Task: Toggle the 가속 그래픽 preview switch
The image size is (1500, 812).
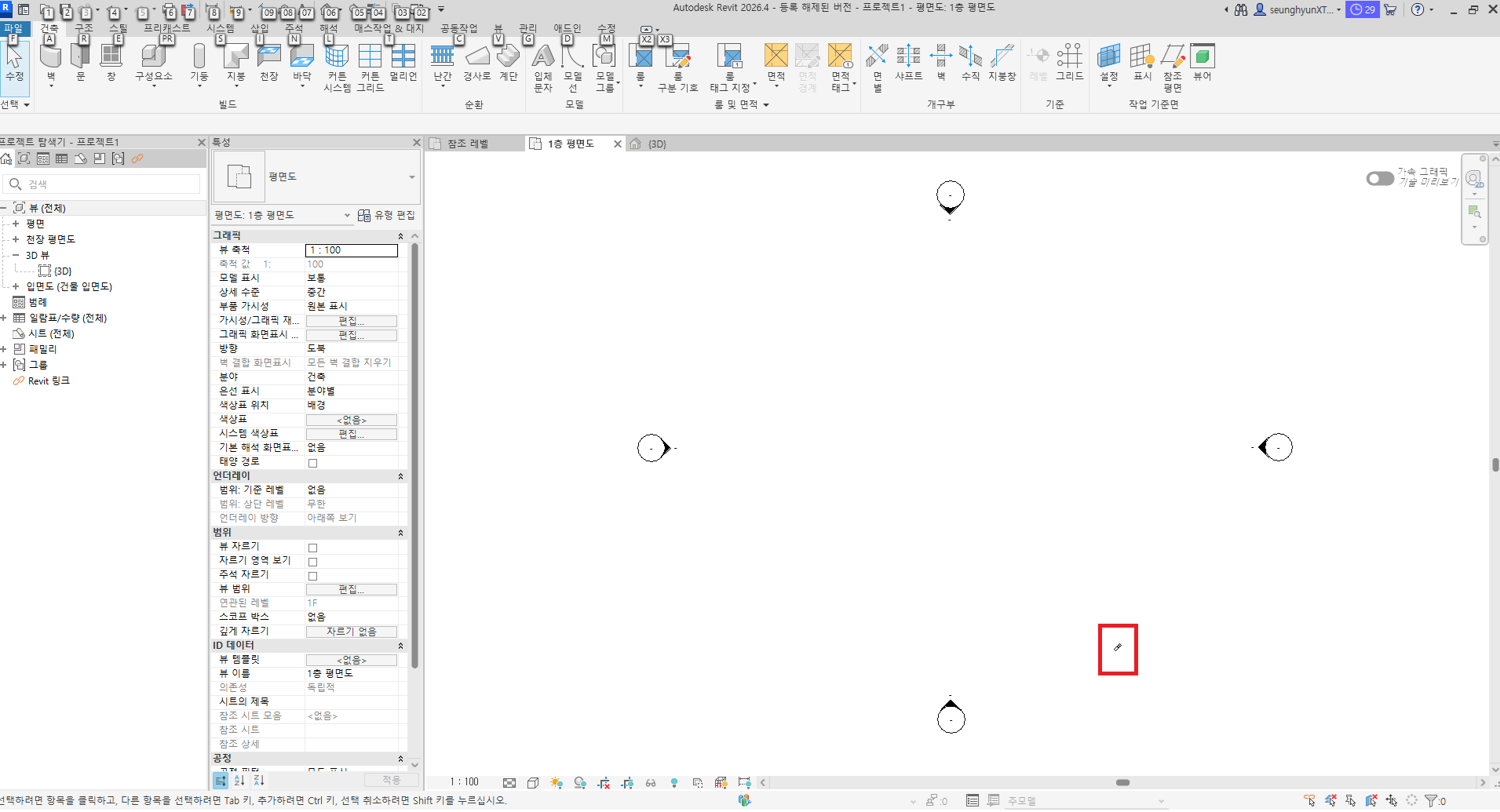Action: point(1379,179)
